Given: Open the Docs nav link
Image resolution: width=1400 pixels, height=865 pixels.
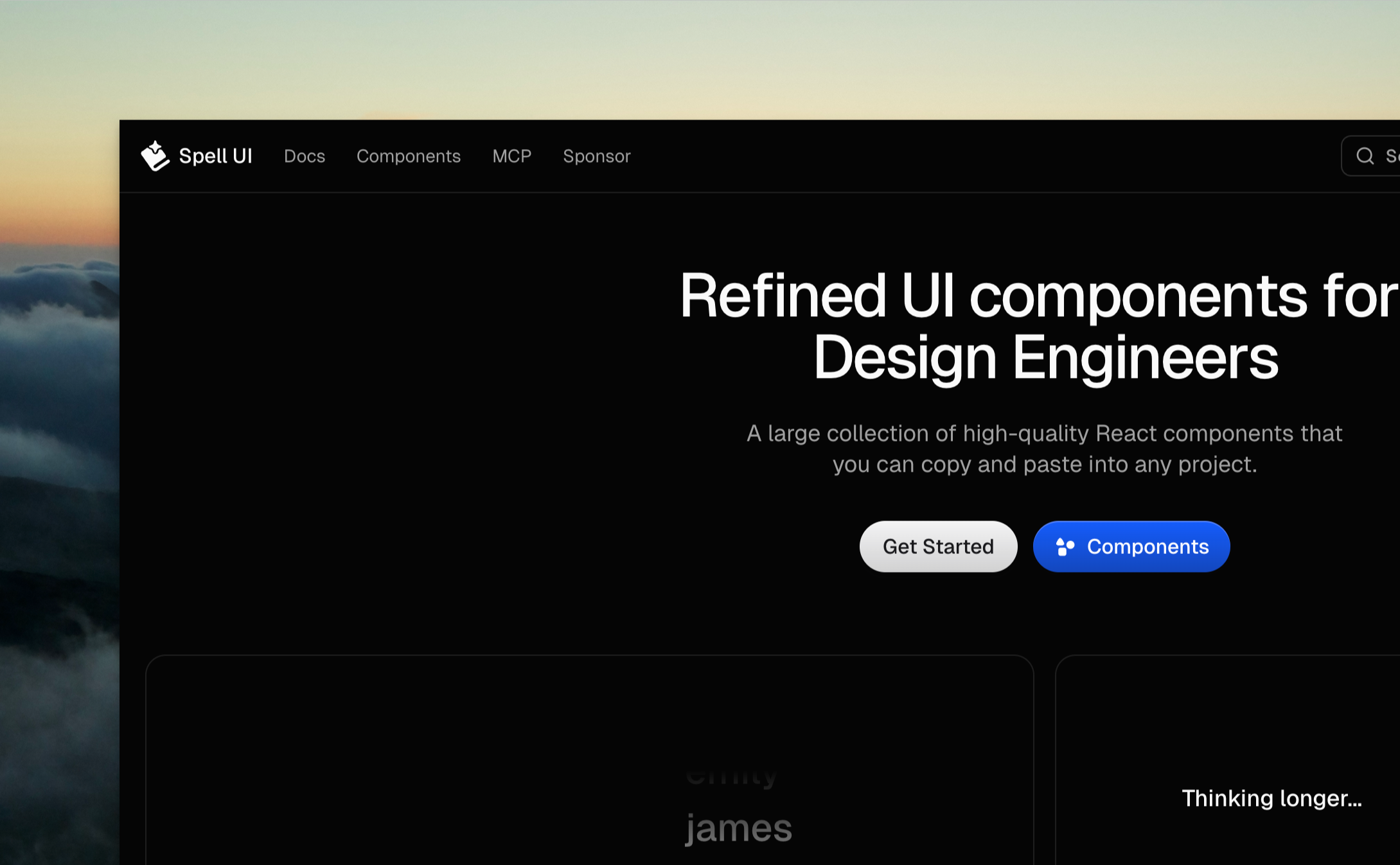Looking at the screenshot, I should [x=305, y=156].
